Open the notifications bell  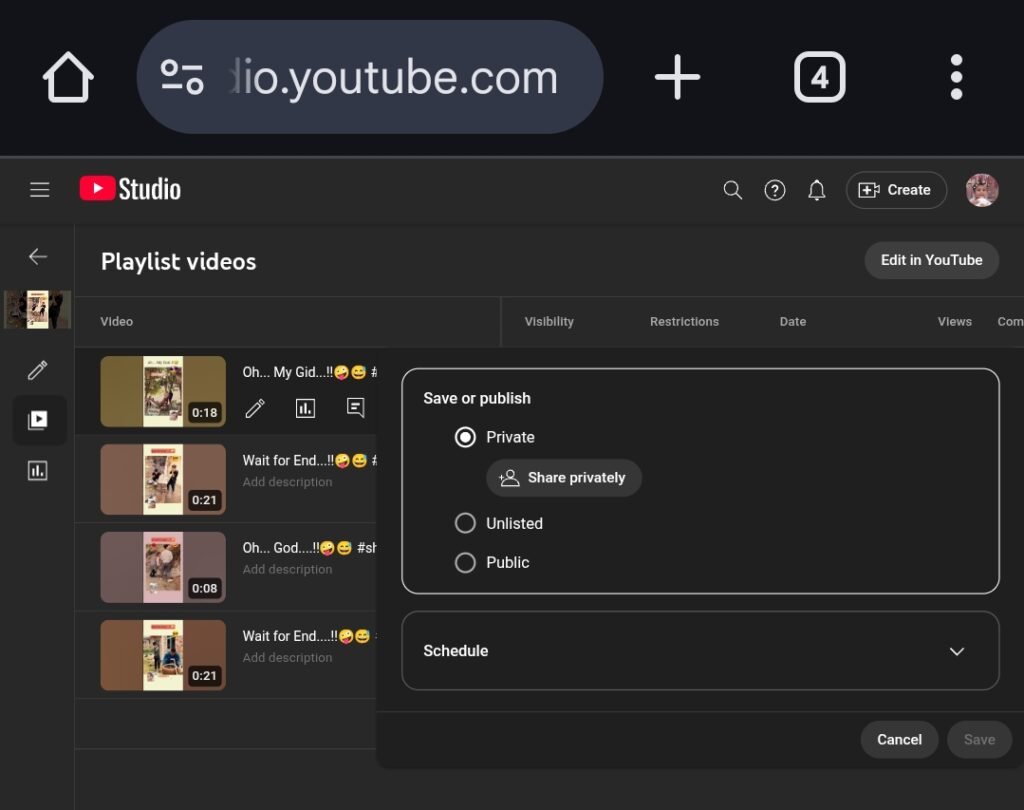click(x=817, y=189)
